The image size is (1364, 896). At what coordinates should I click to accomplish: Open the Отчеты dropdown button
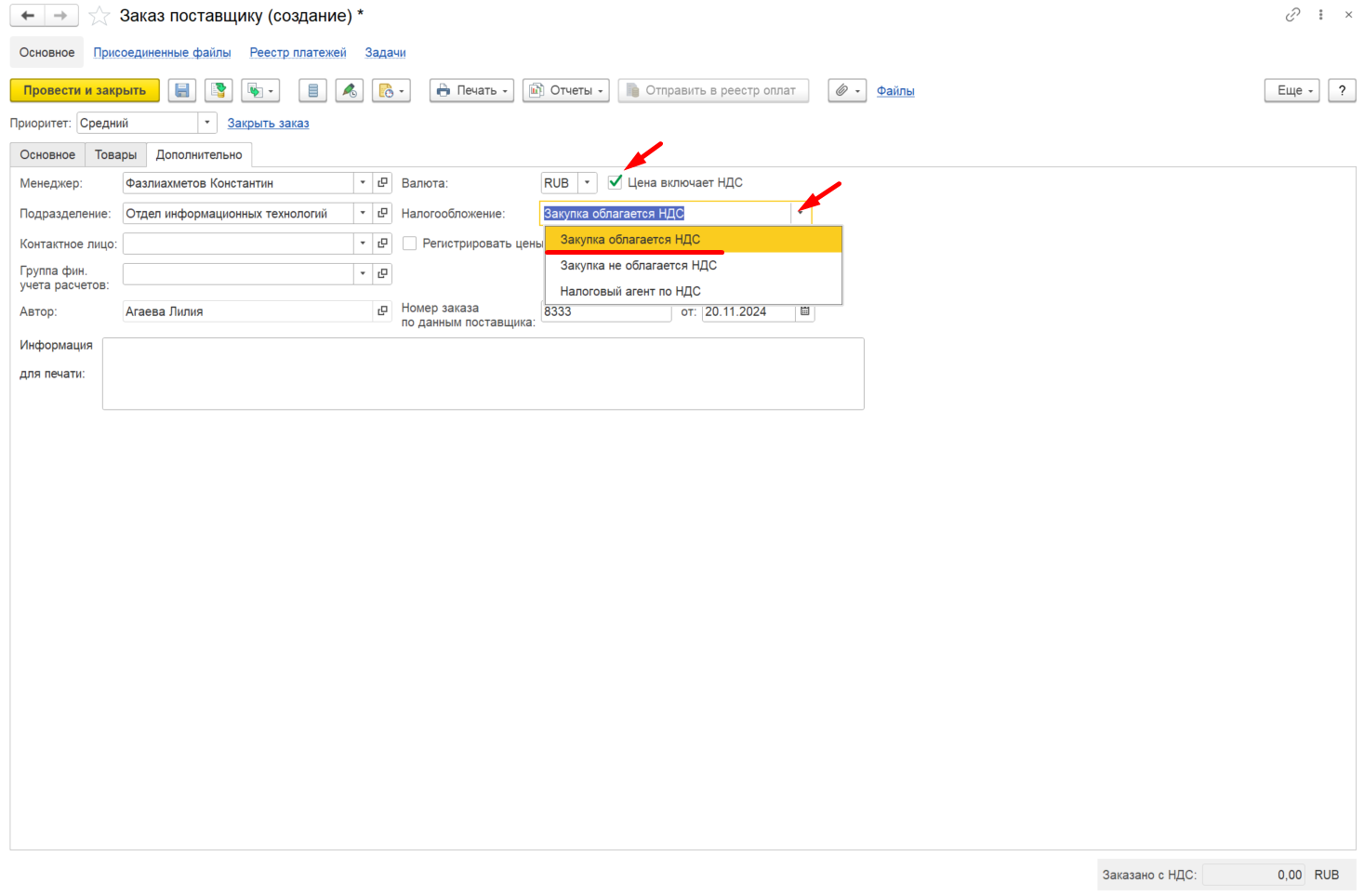[565, 90]
